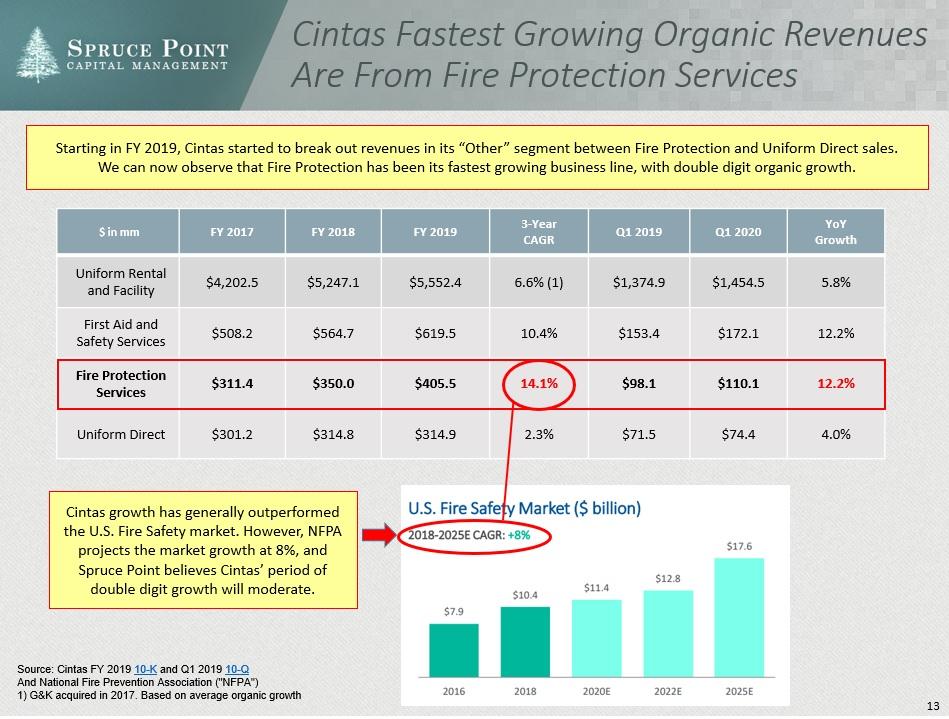
Task: Click the $74.4 cell
Action: click(x=738, y=435)
